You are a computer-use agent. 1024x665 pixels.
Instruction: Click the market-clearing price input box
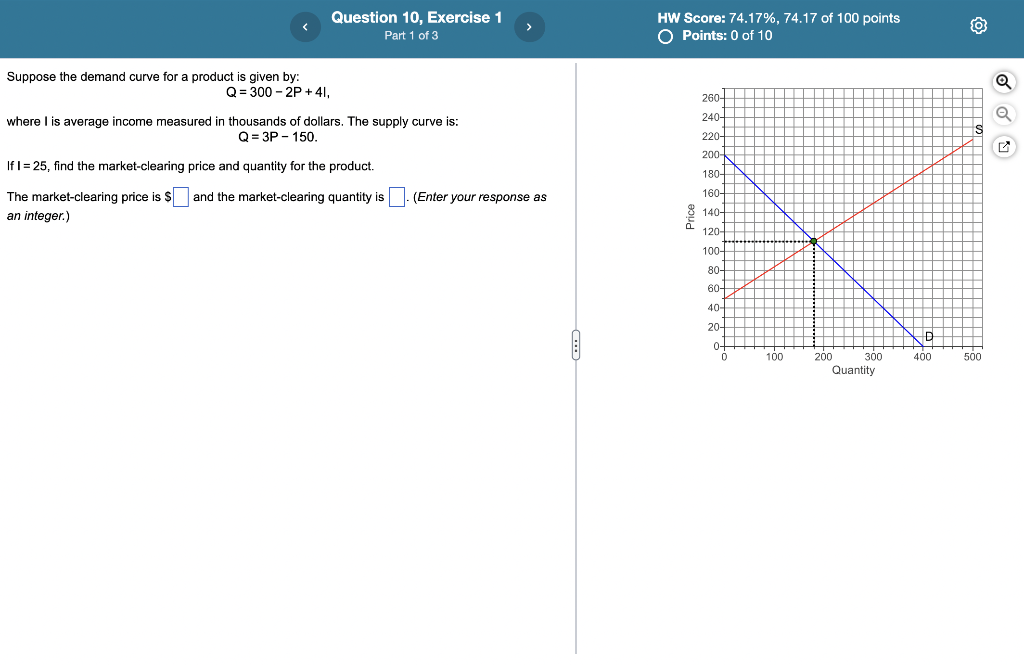click(x=180, y=197)
